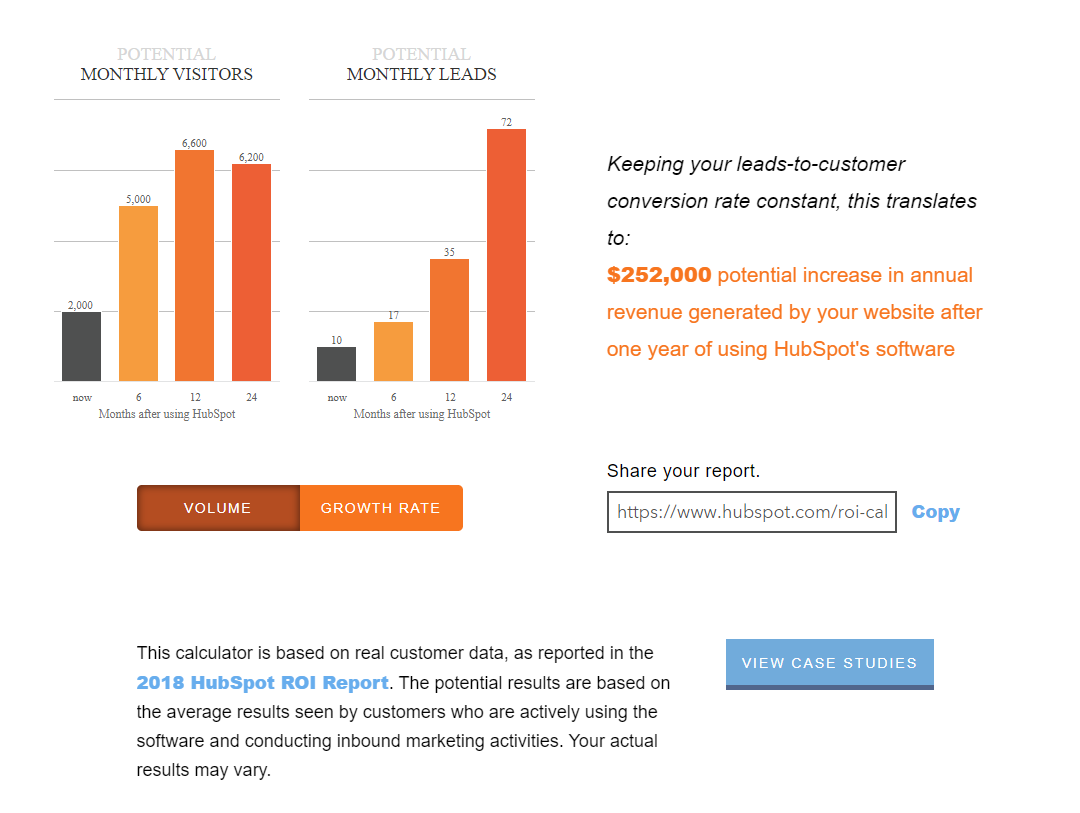Image resolution: width=1080 pixels, height=813 pixels.
Task: Click the share report URL field
Action: [751, 512]
